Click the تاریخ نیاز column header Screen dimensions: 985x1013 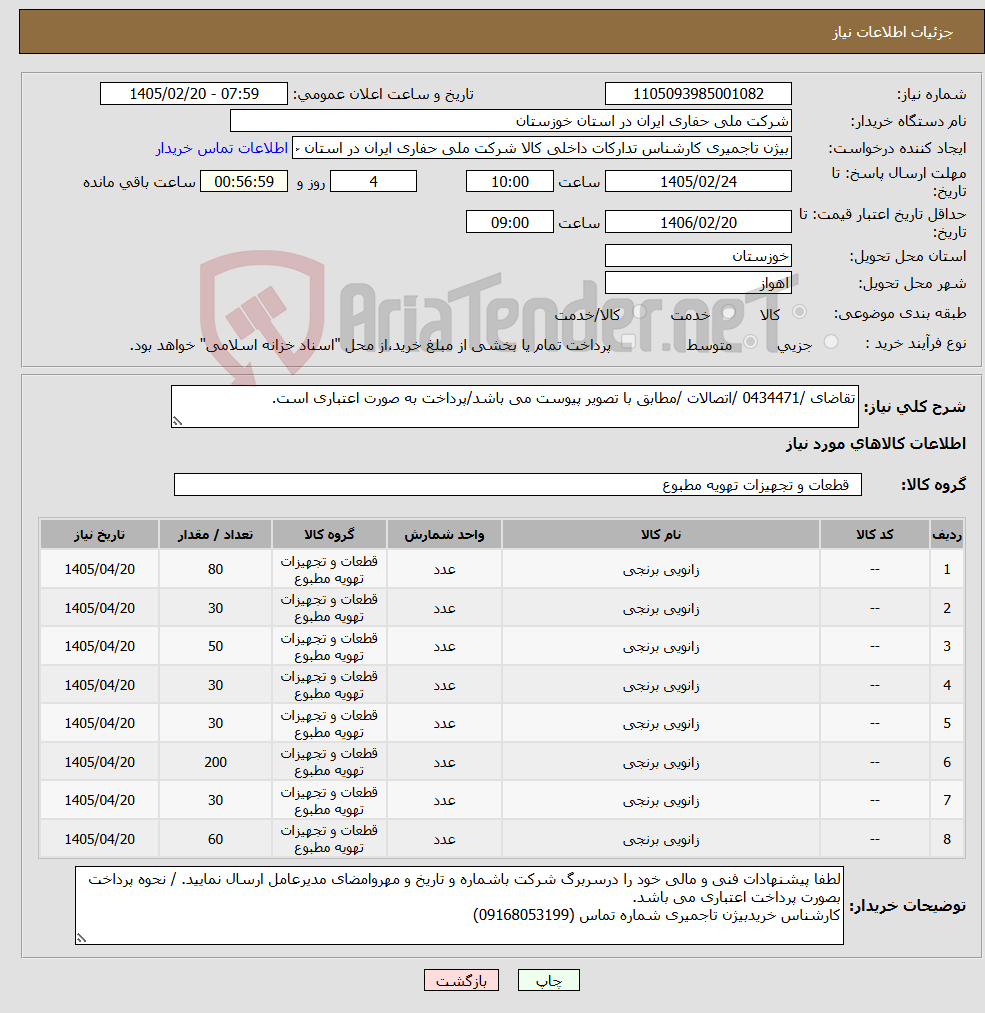point(99,534)
